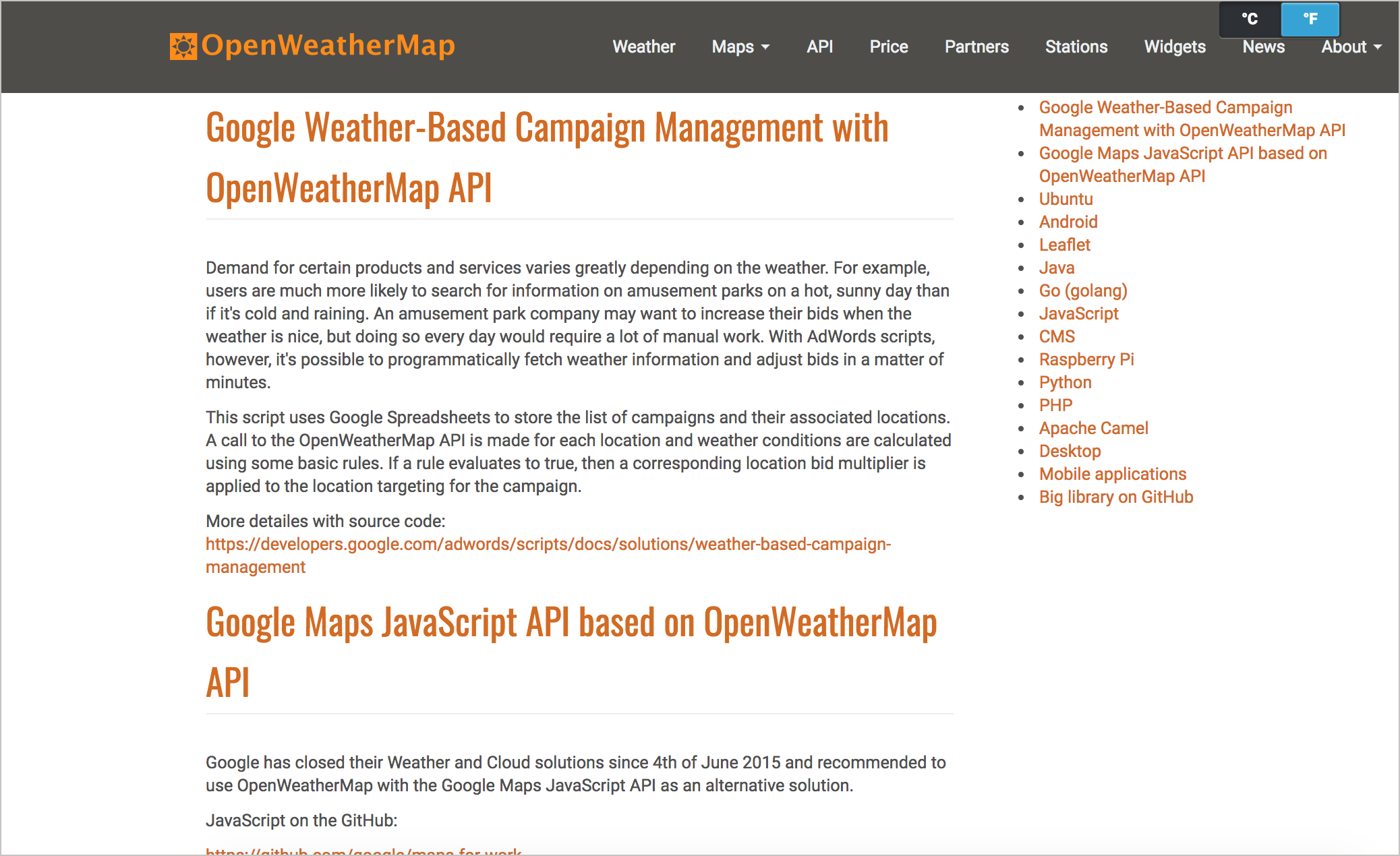This screenshot has width=1400, height=856.
Task: Expand the Maps dropdown menu
Action: pos(740,47)
